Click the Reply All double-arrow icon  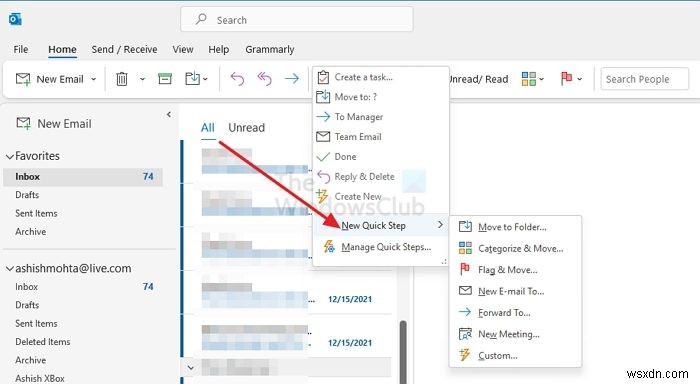[x=264, y=79]
